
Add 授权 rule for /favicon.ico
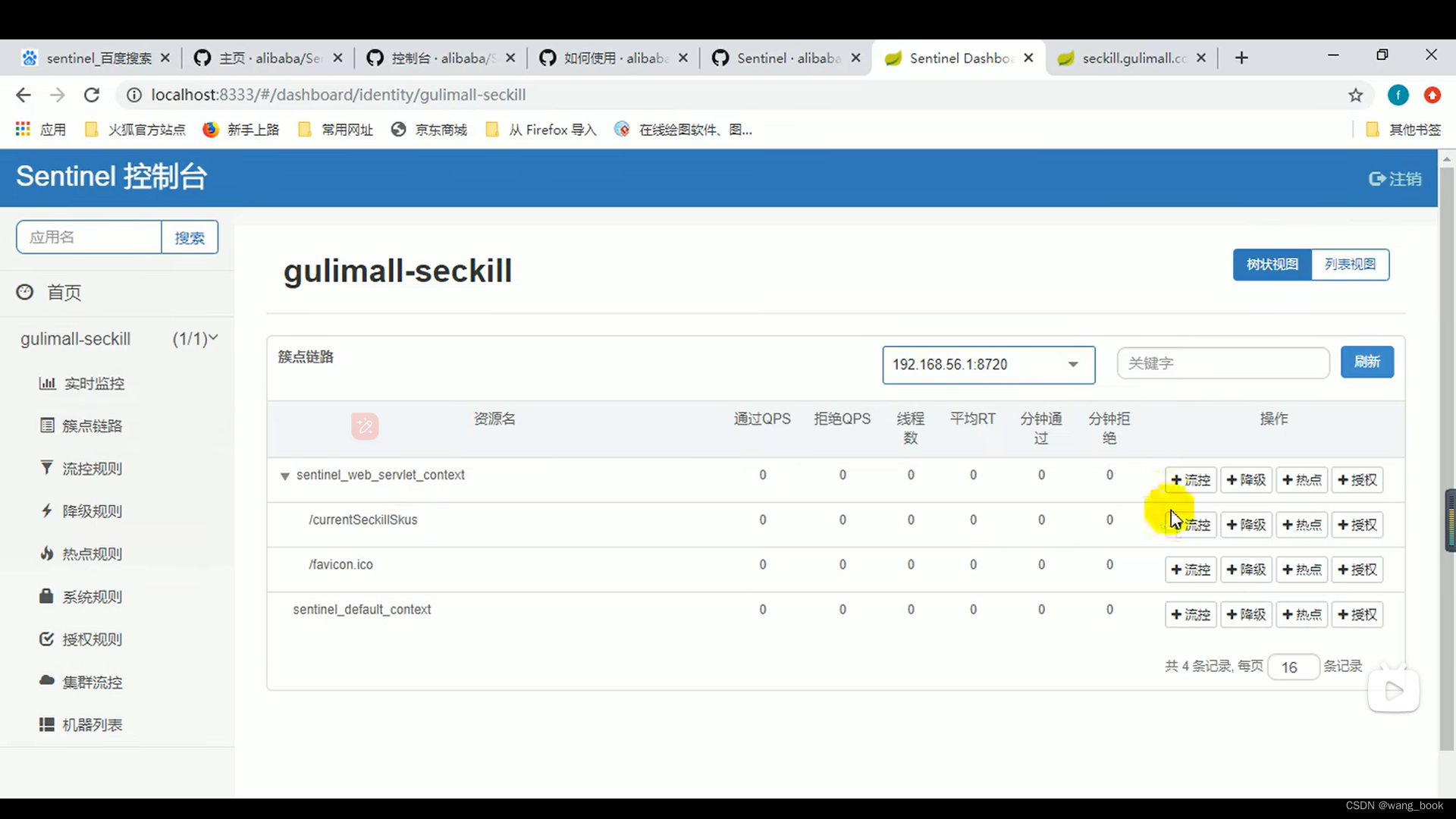pos(1357,570)
